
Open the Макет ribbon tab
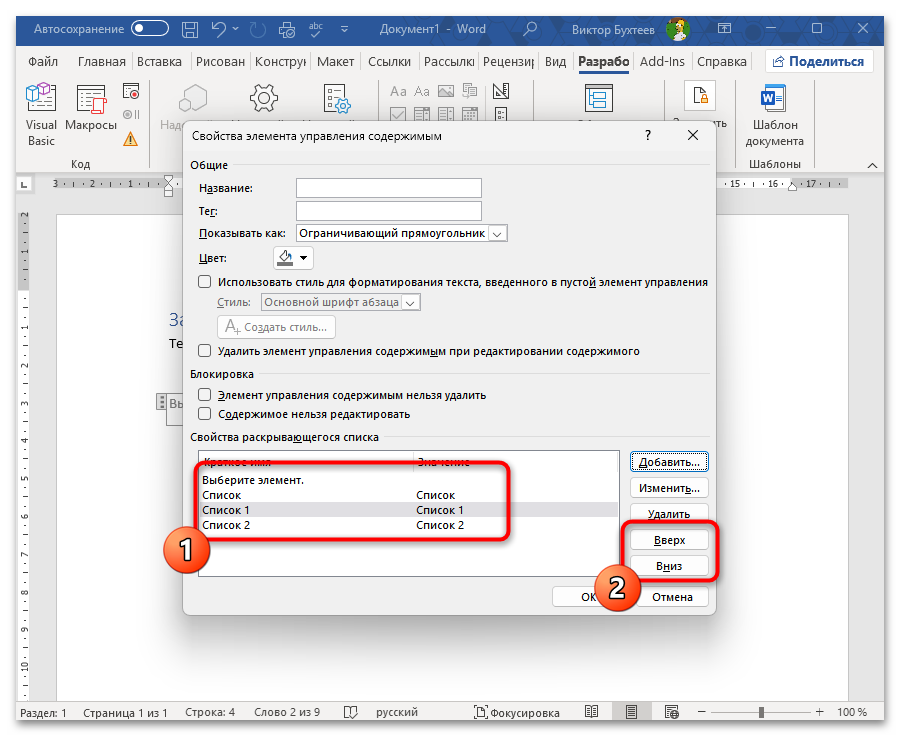pyautogui.click(x=335, y=62)
